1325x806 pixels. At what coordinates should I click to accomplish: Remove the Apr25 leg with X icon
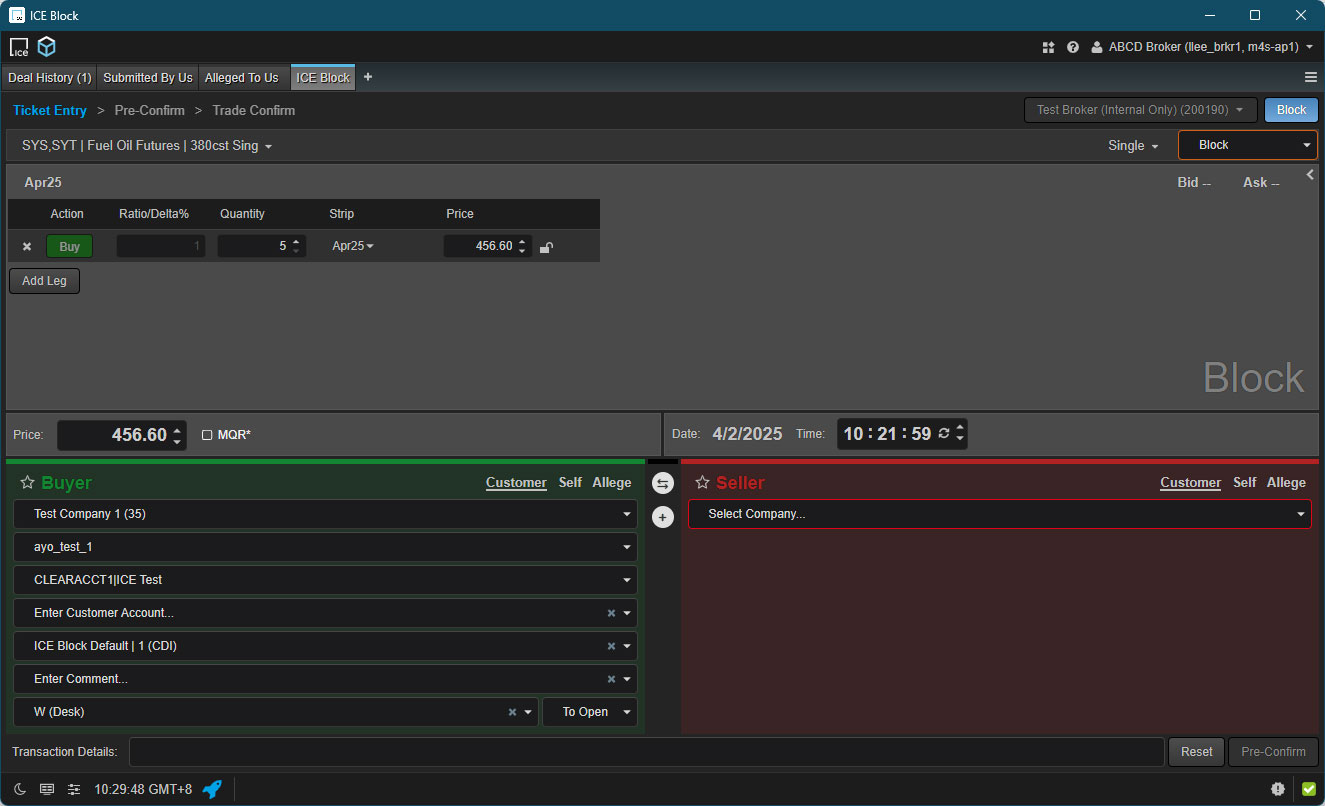click(27, 246)
